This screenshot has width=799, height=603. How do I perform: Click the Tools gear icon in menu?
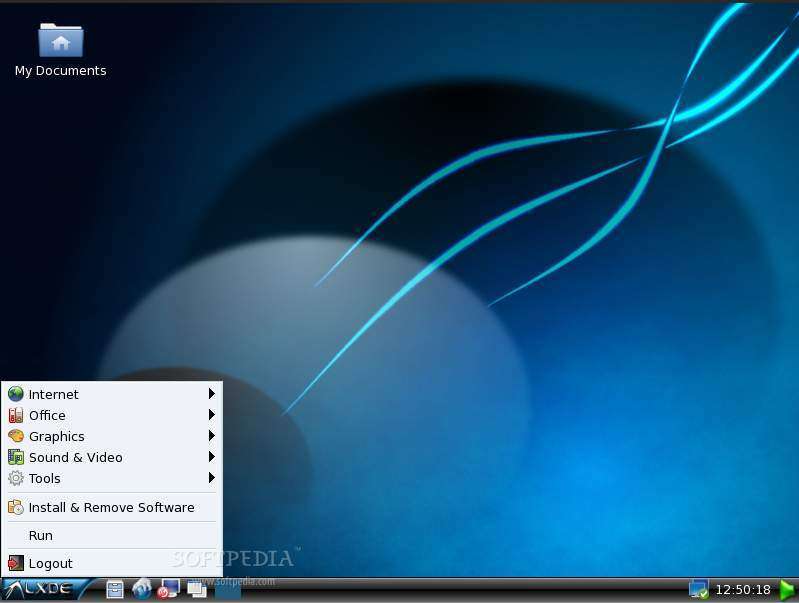coord(16,478)
